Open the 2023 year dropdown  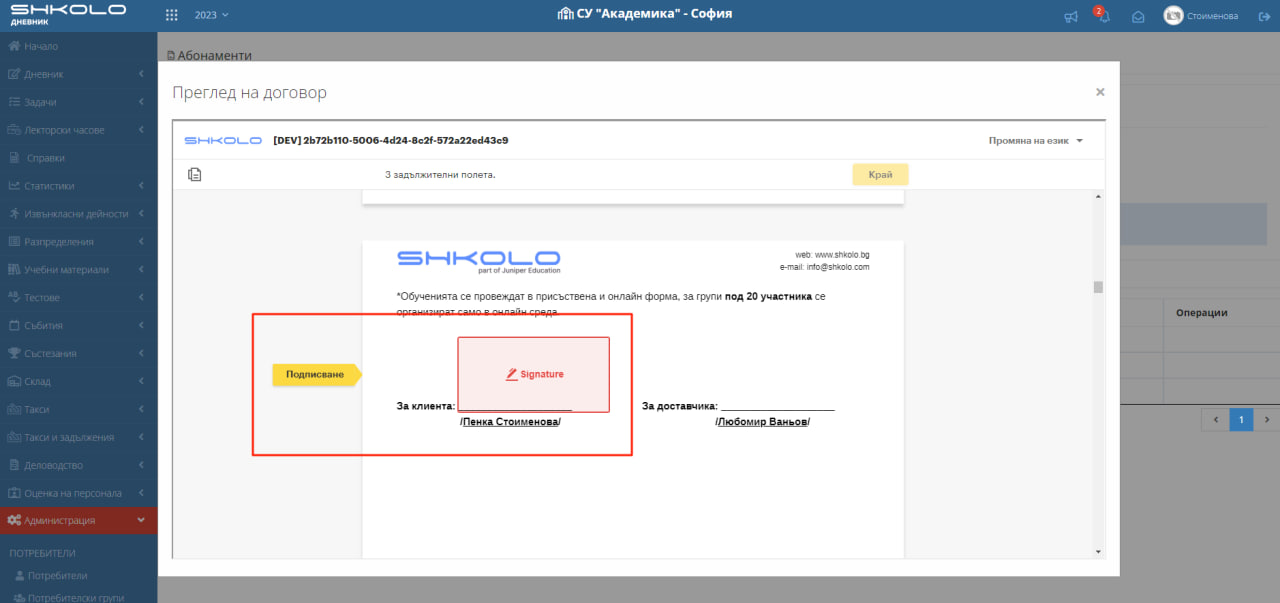click(211, 15)
